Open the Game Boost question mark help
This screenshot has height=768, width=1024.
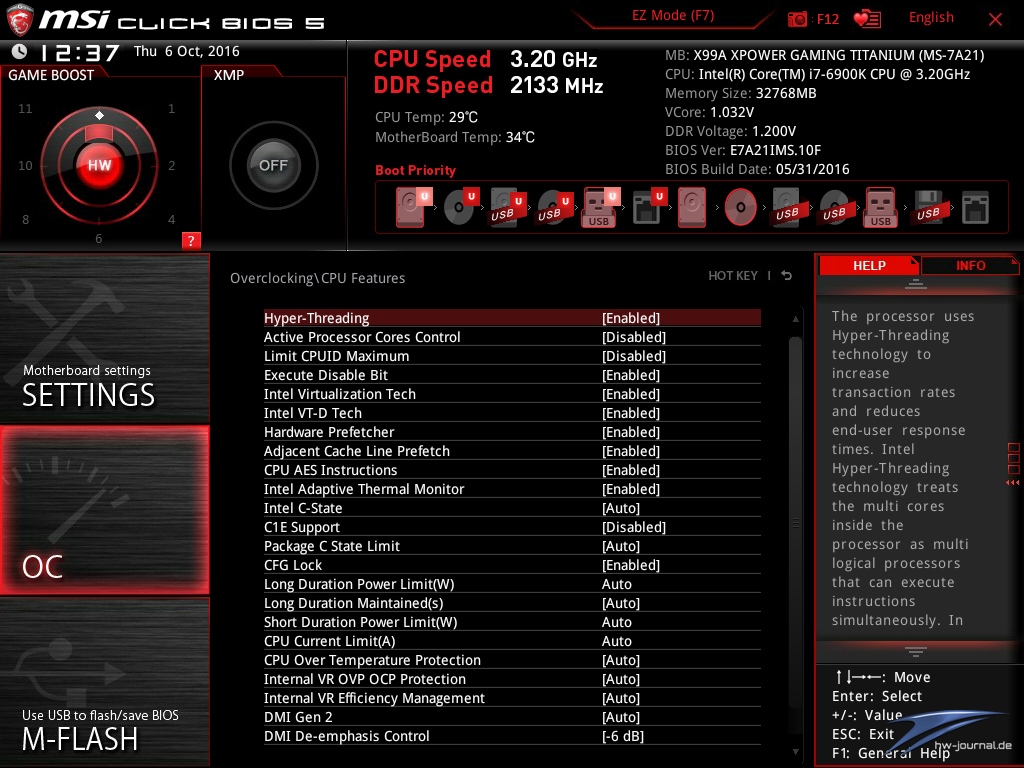191,240
